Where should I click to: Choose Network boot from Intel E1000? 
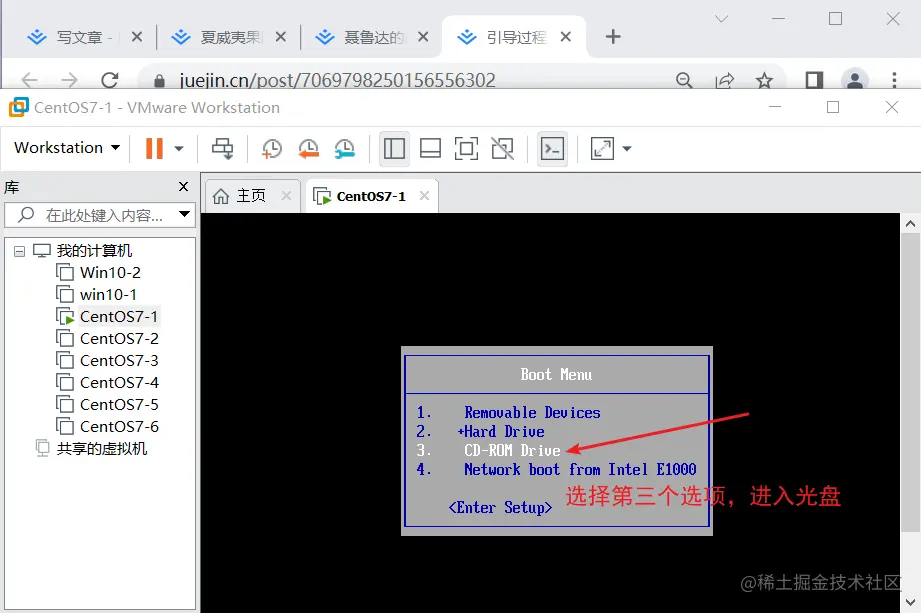click(580, 469)
